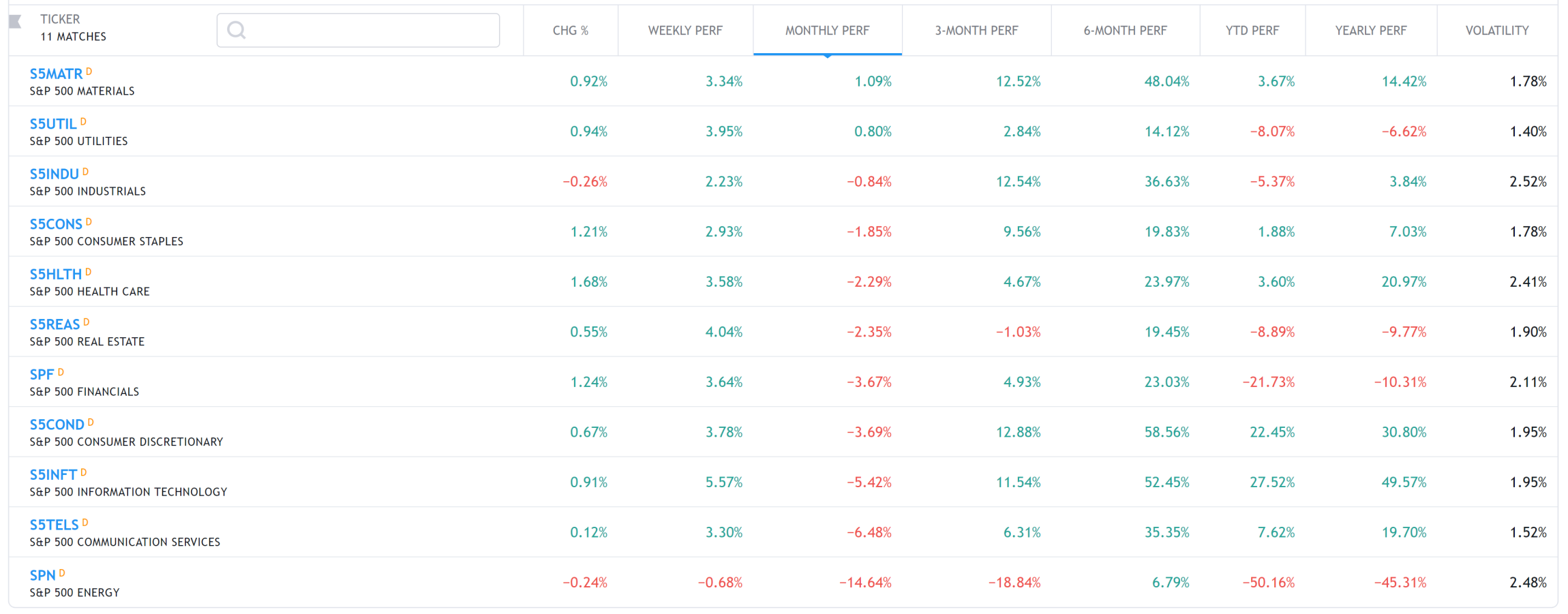Click 'S&P 500 CONSUMER DISCRETIONARY' description text

126,442
